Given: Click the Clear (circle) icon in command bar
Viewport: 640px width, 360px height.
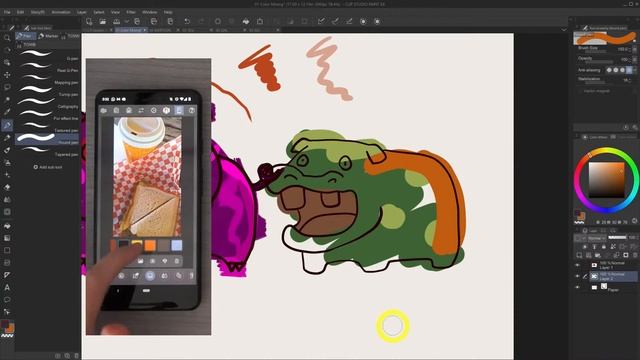Looking at the screenshot, I should coord(218,21).
